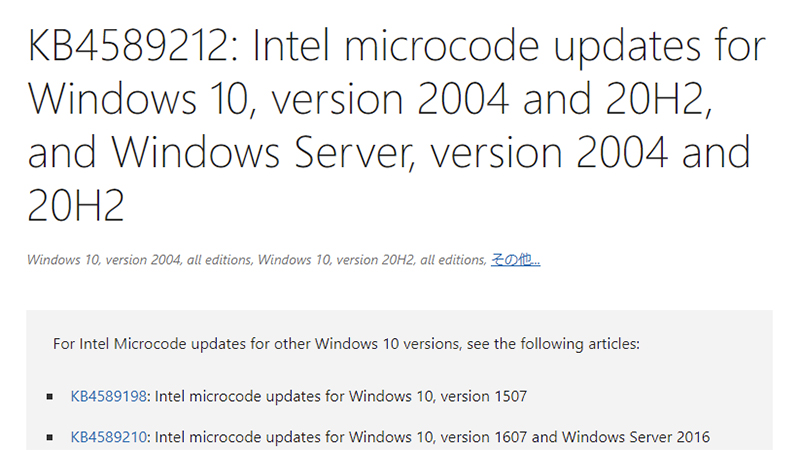Click "Intel microcode updates for" in the heading
This screenshot has height=450, width=800.
click(x=510, y=46)
